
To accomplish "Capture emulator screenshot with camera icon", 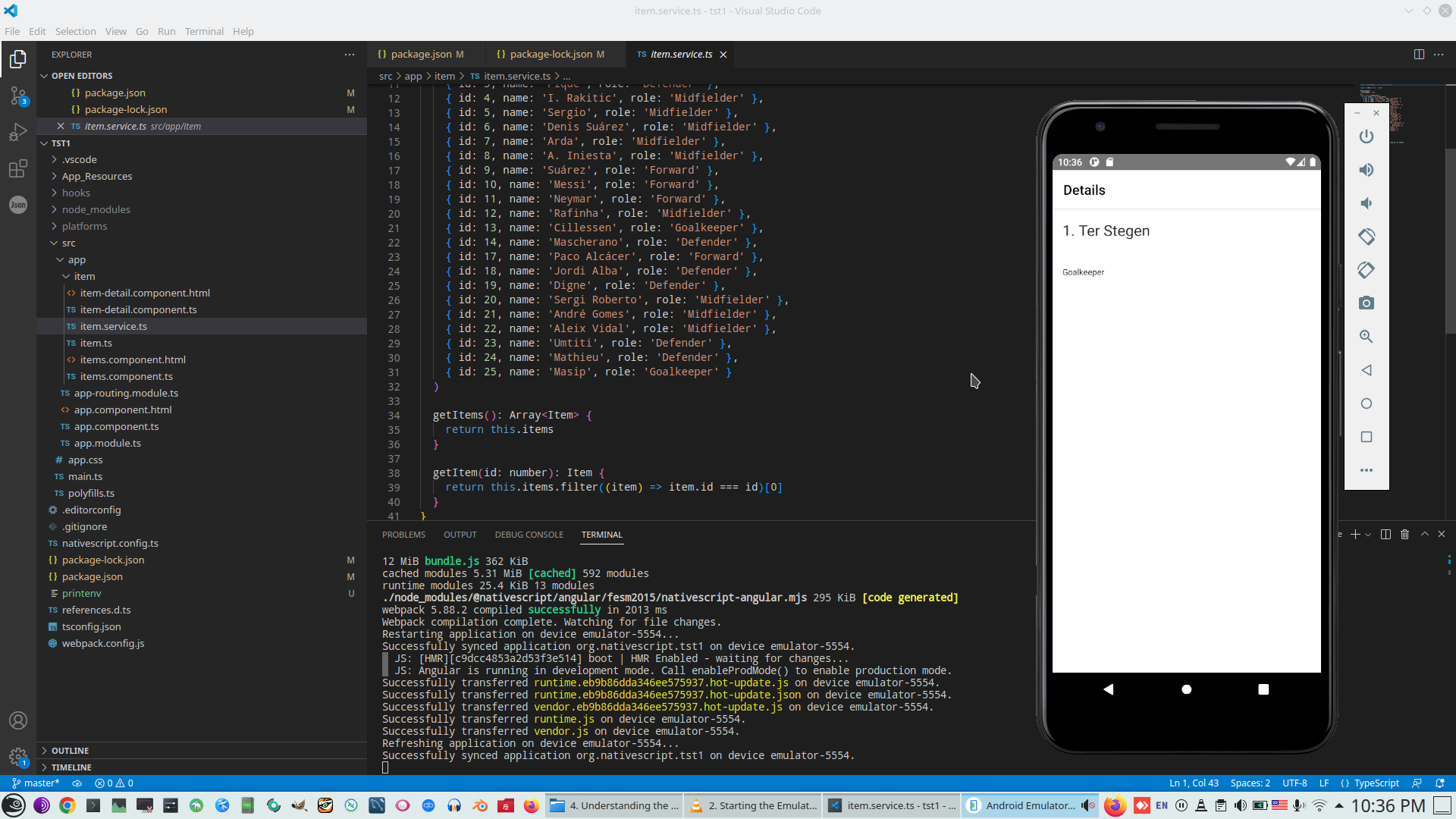I will coord(1367,303).
